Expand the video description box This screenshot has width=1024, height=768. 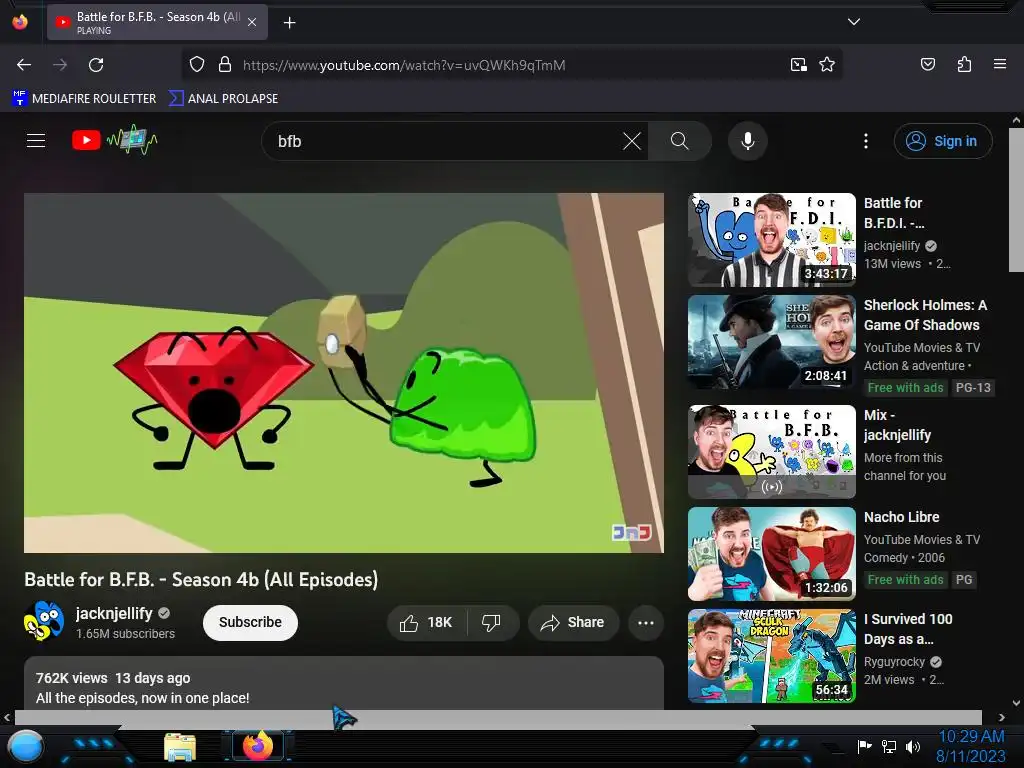point(344,683)
